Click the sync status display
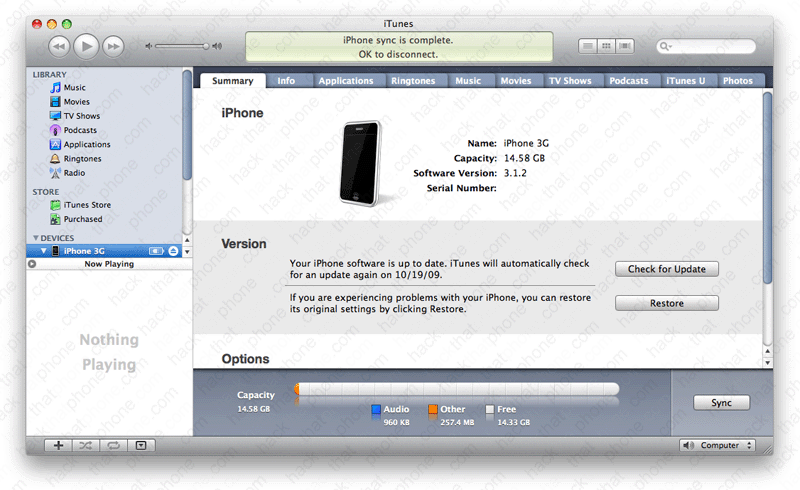 coord(398,47)
